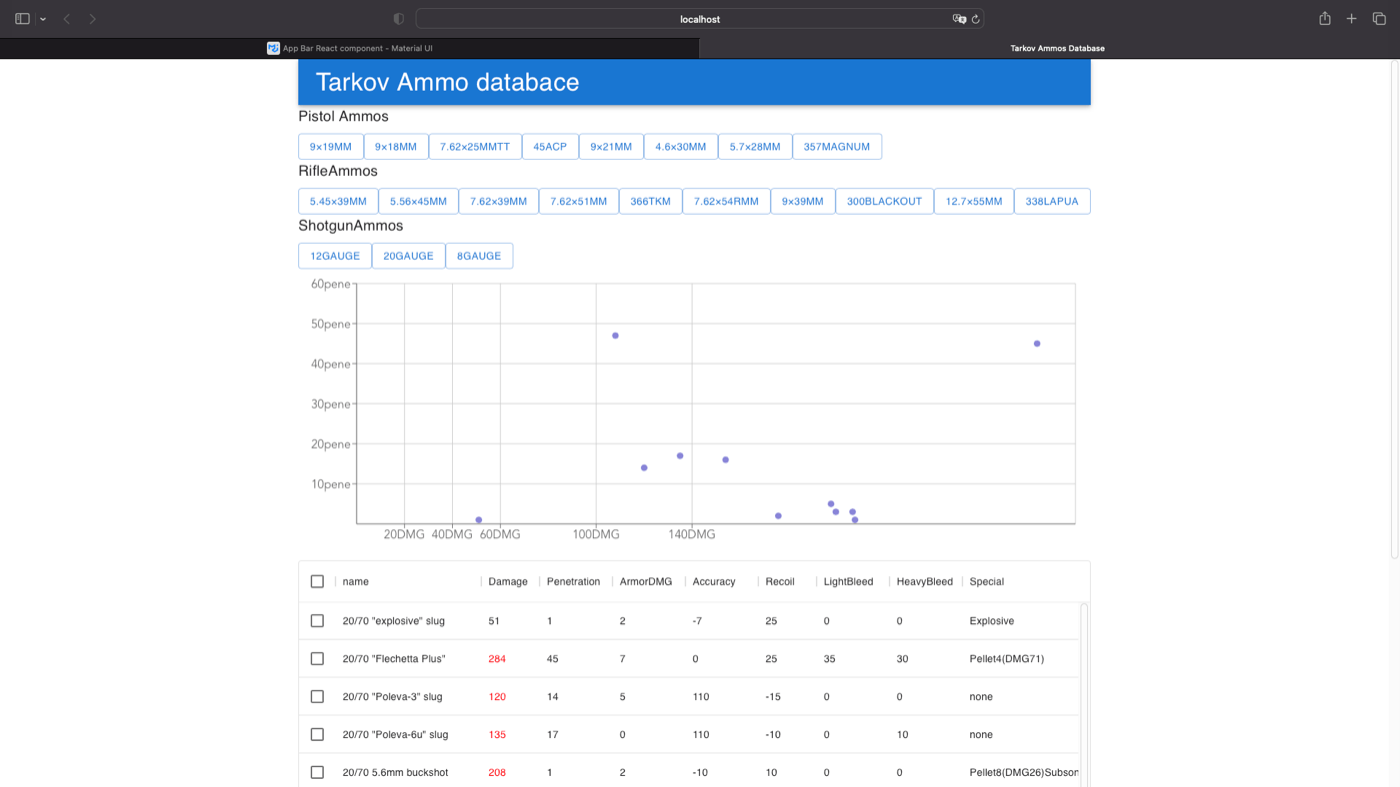Select the 9×19MM pistol ammo button

331,147
